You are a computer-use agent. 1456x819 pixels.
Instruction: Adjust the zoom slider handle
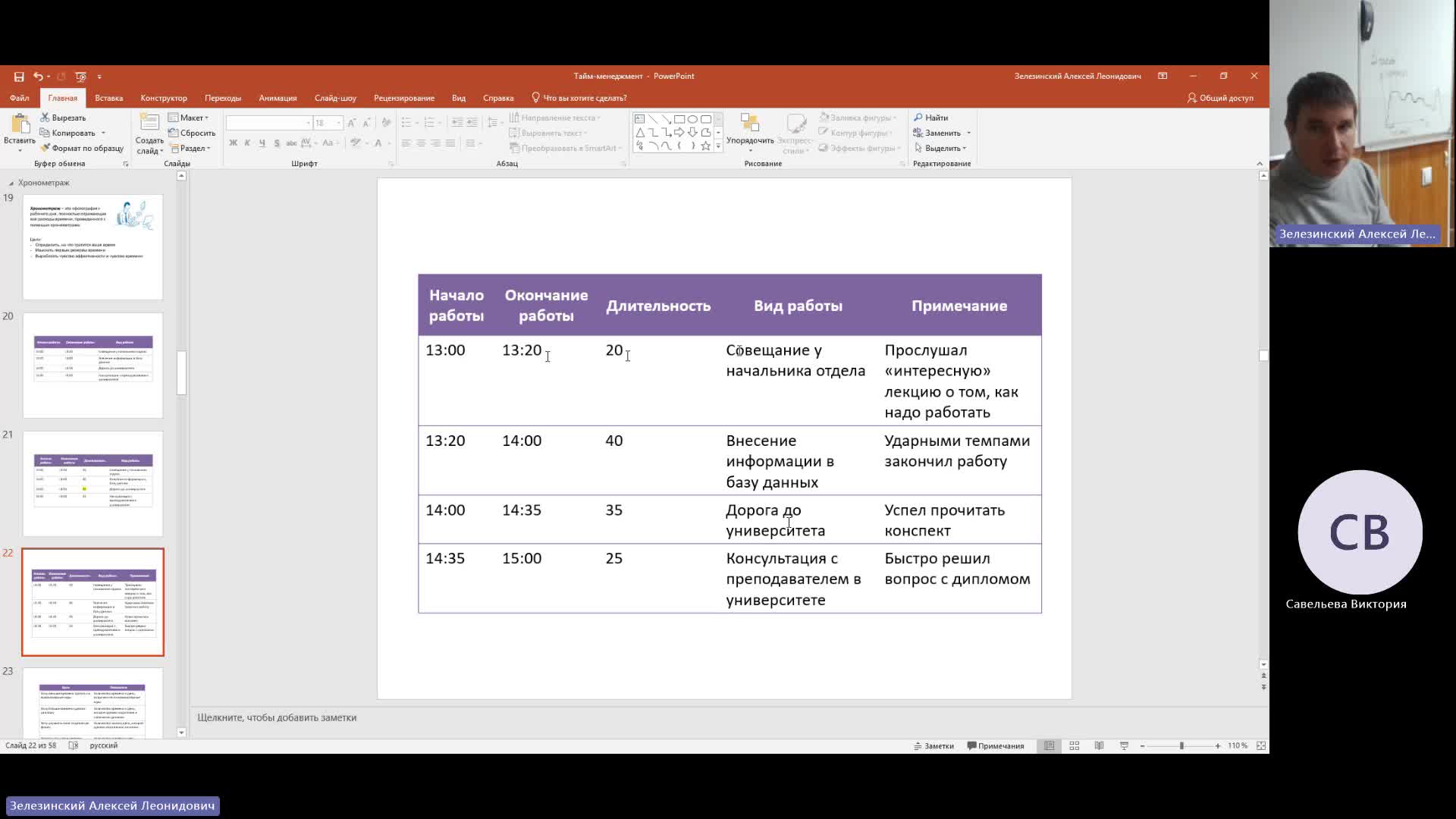pyautogui.click(x=1181, y=746)
